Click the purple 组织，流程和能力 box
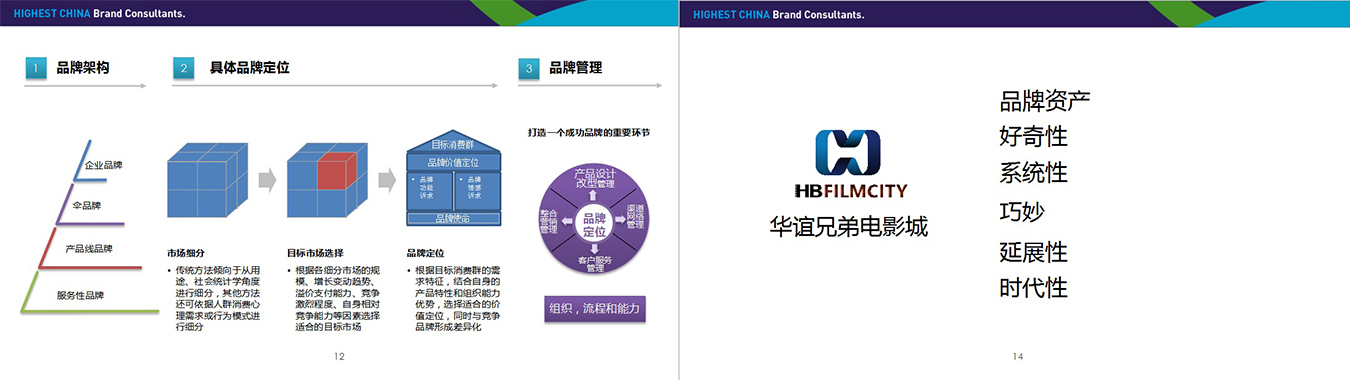1350x380 pixels. pyautogui.click(x=594, y=308)
